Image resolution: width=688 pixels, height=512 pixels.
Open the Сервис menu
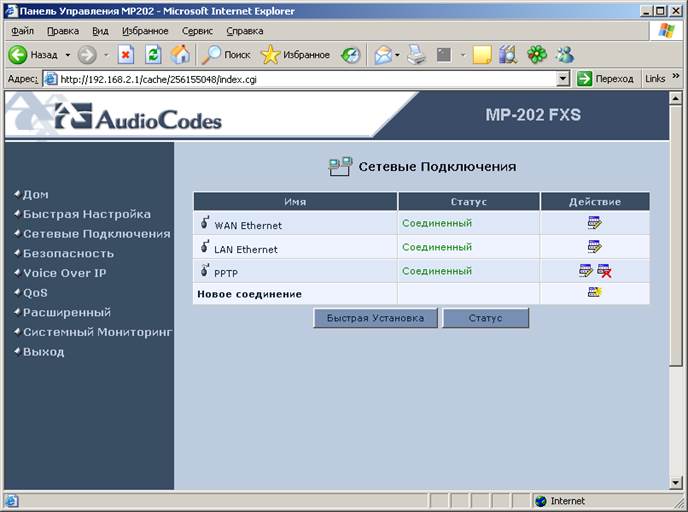(197, 31)
